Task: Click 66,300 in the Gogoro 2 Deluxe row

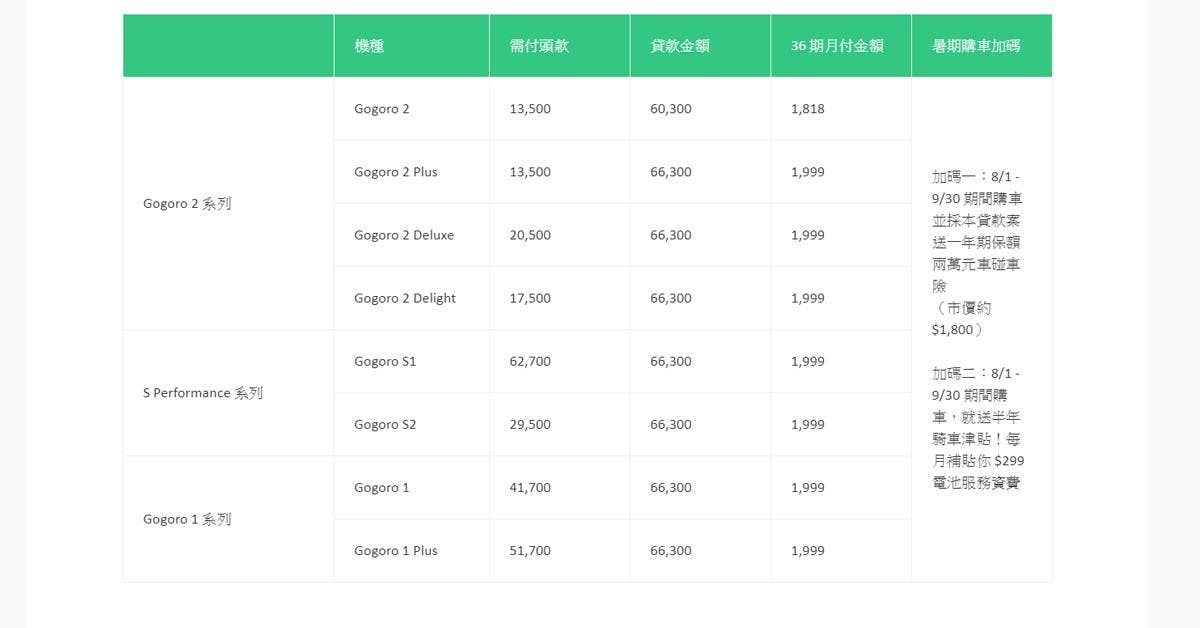Action: 671,235
